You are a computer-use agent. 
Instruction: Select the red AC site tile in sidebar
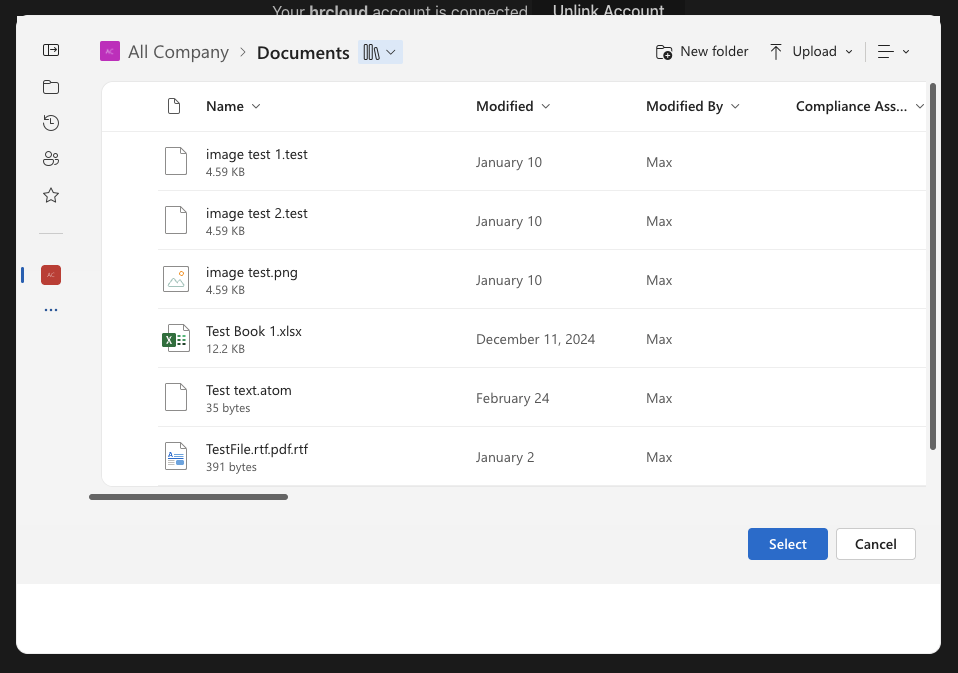pos(51,275)
